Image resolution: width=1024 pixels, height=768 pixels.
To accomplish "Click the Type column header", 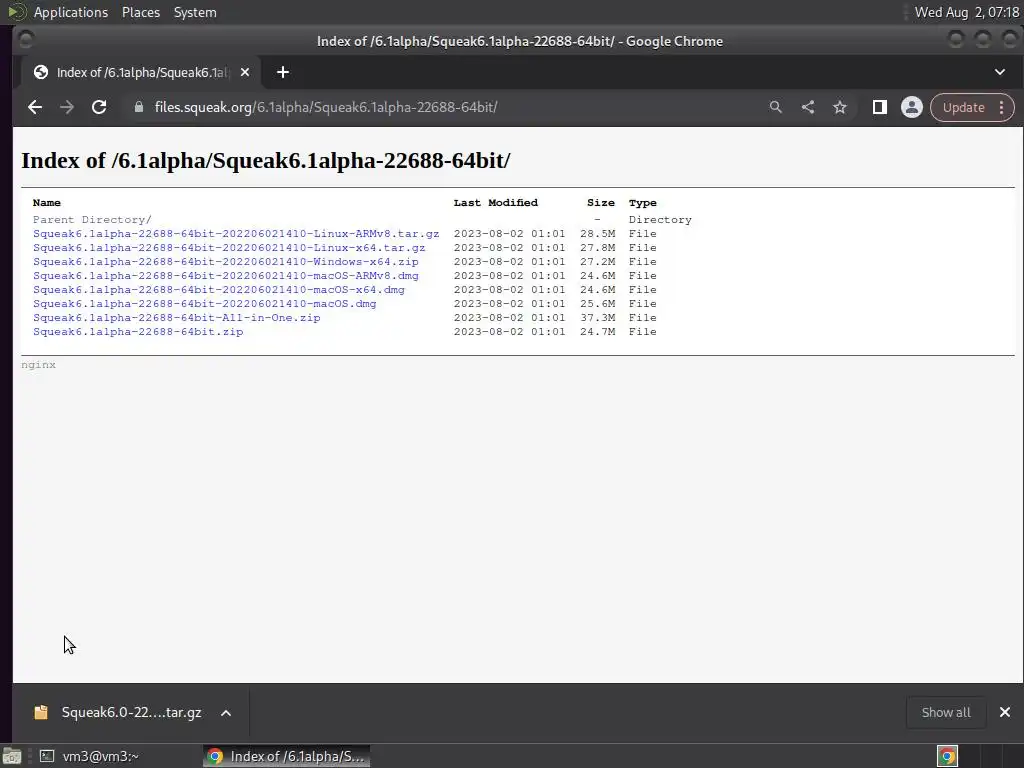I will 643,202.
